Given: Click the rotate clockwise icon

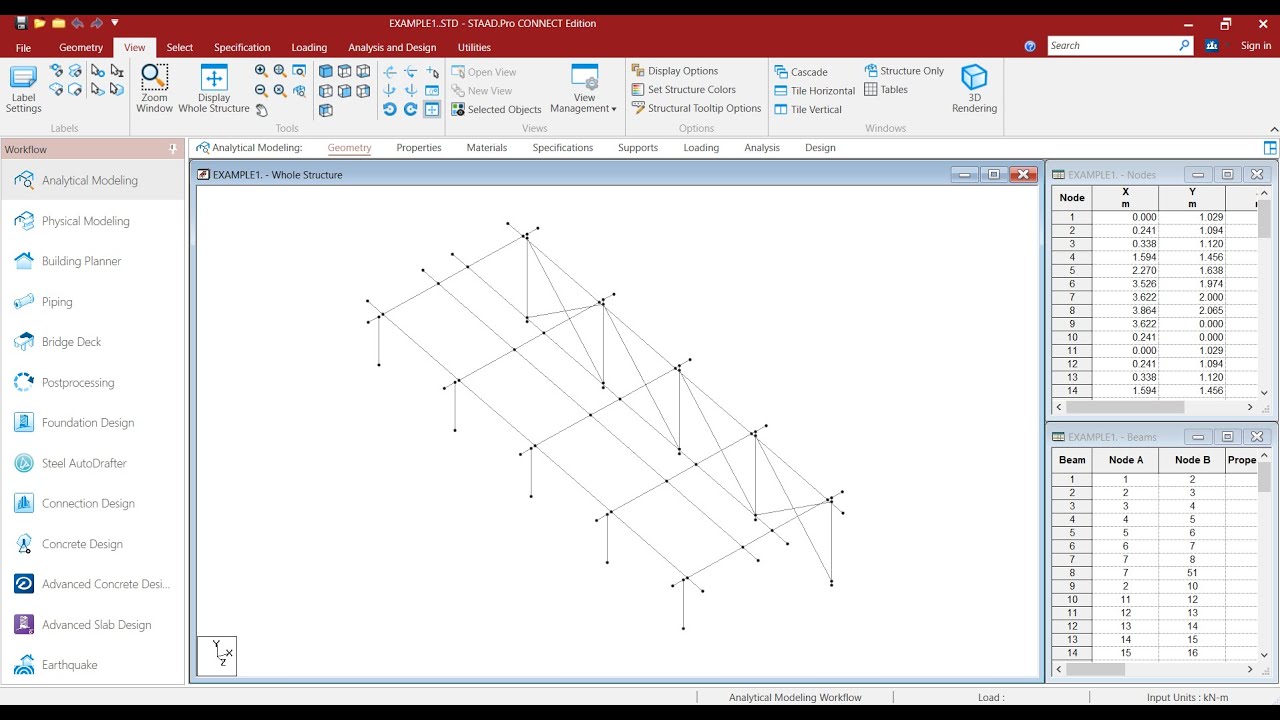Looking at the screenshot, I should (x=410, y=110).
